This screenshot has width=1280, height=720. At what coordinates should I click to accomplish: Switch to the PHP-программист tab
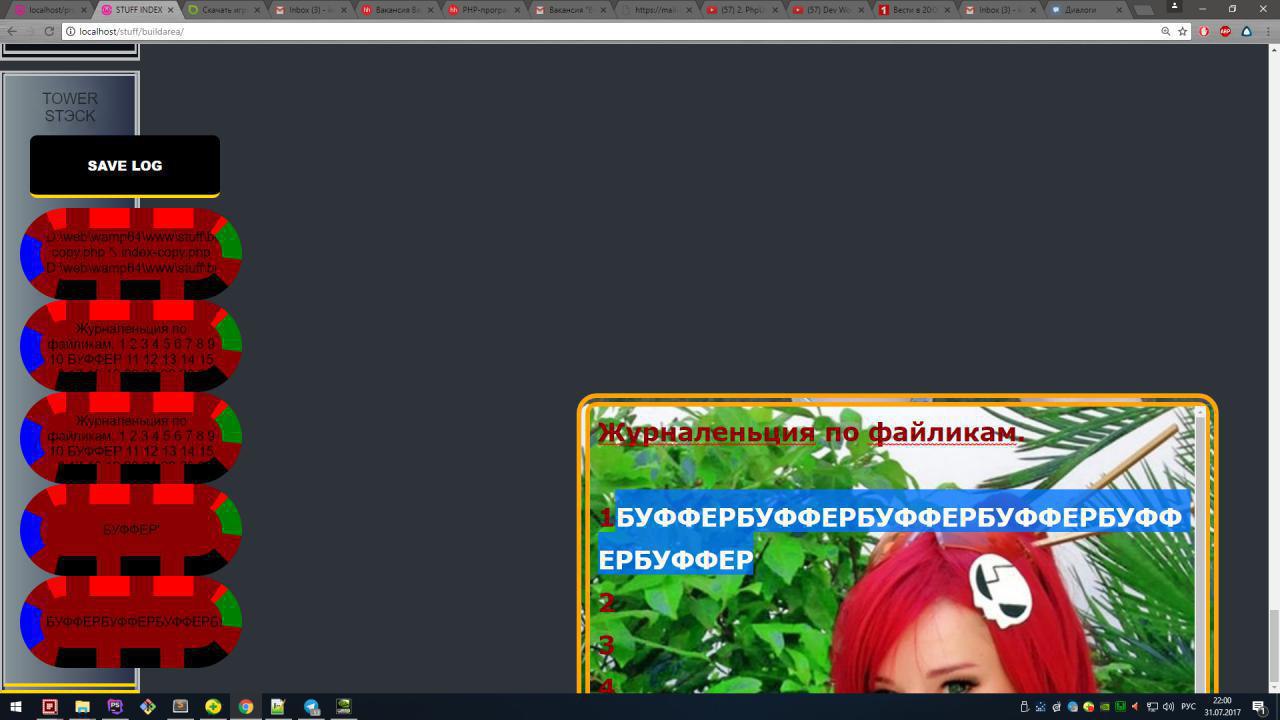[x=481, y=10]
